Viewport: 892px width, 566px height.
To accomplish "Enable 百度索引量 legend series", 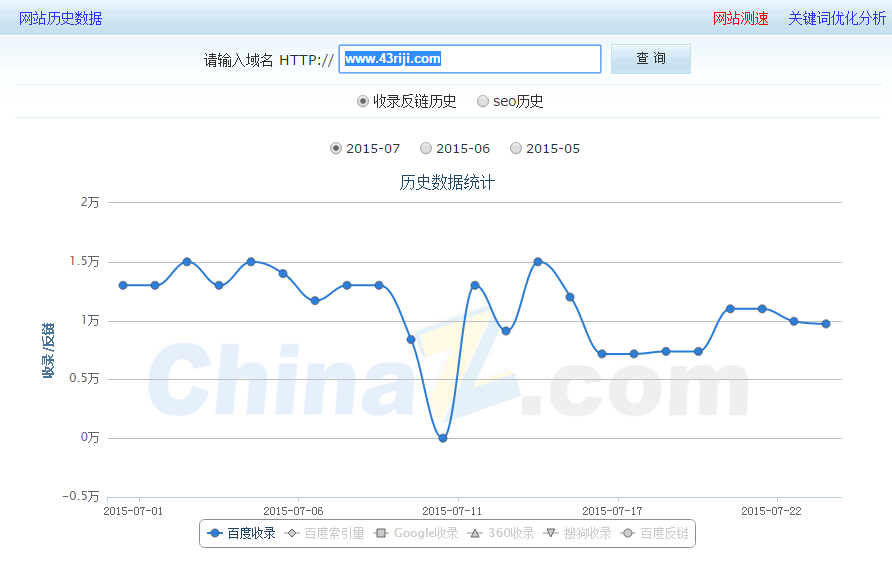I will coord(325,533).
